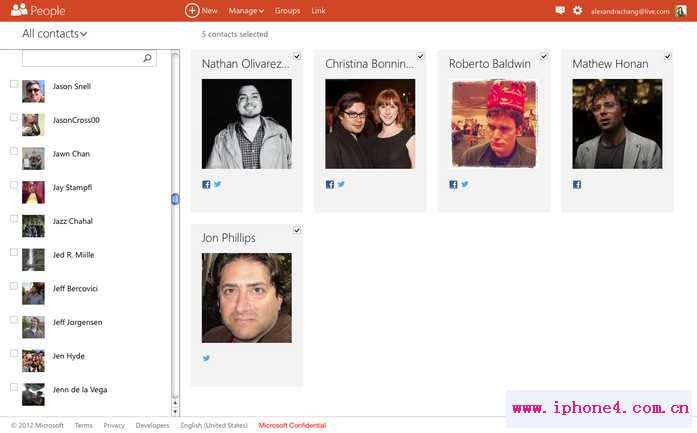Click Mathew Honan's Facebook icon
Viewport: 697px width, 433px height.
(577, 184)
